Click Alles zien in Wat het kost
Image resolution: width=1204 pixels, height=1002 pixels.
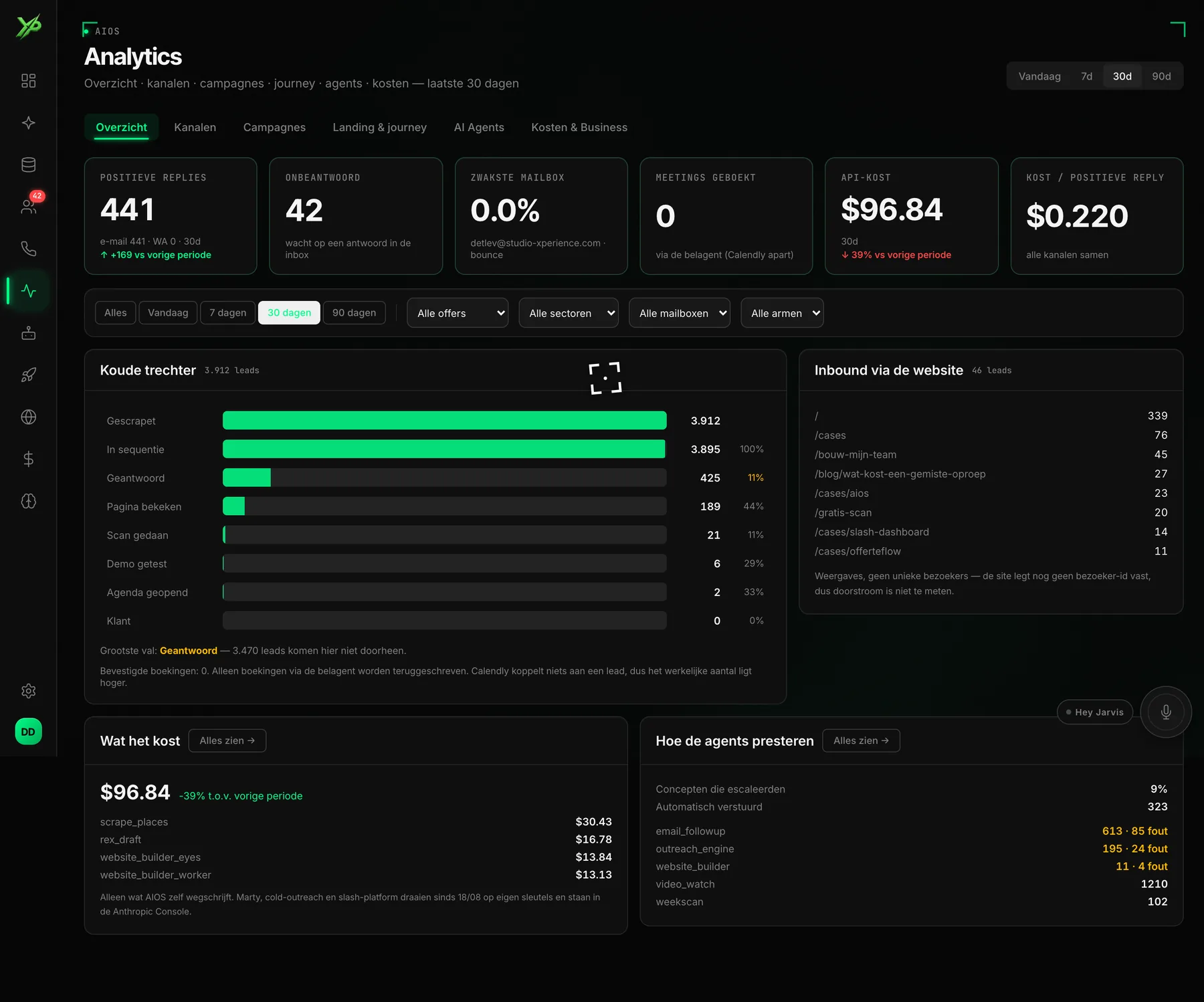(227, 740)
